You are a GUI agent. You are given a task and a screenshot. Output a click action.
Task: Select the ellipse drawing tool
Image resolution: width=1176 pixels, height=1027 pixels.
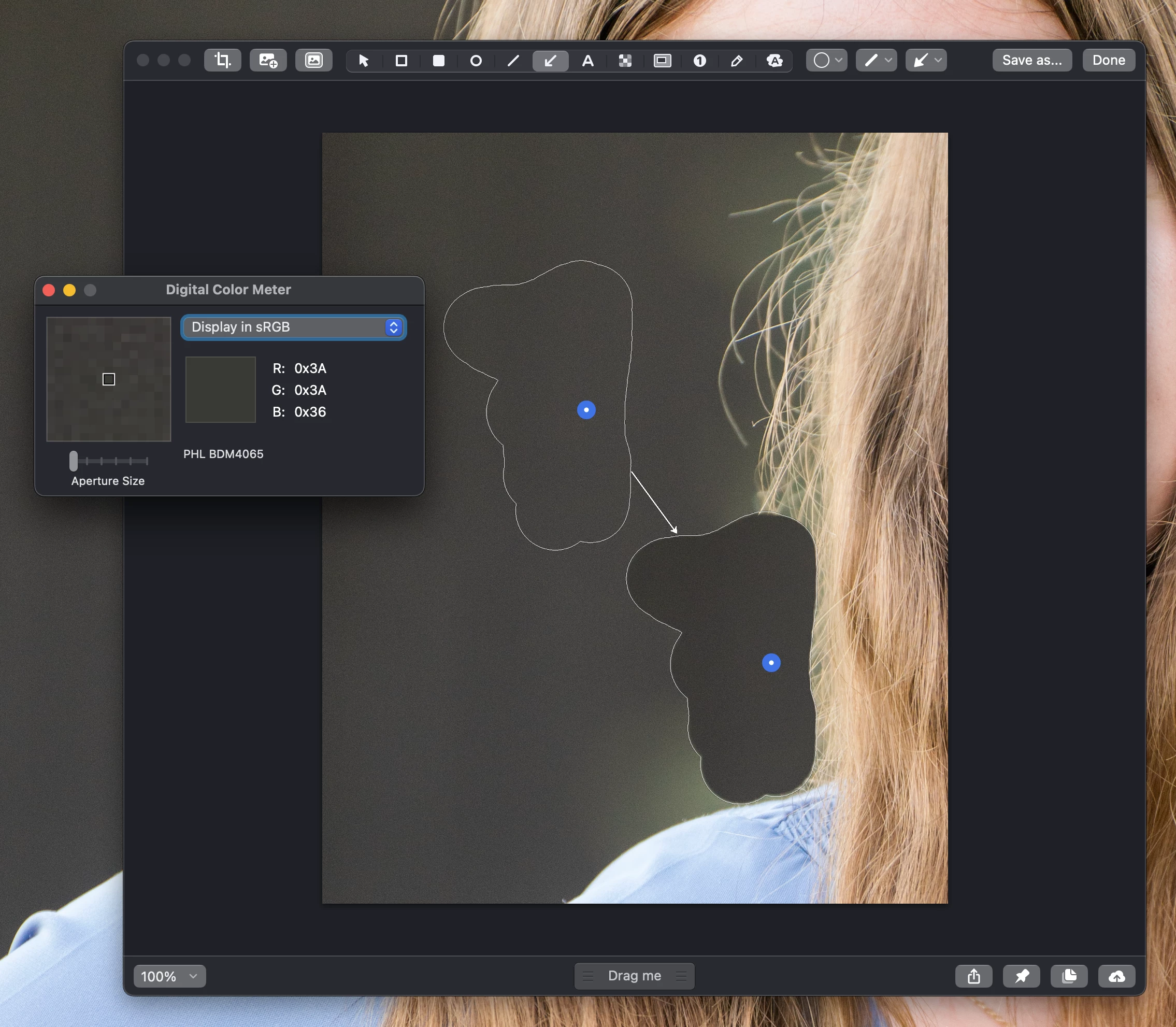(x=476, y=61)
